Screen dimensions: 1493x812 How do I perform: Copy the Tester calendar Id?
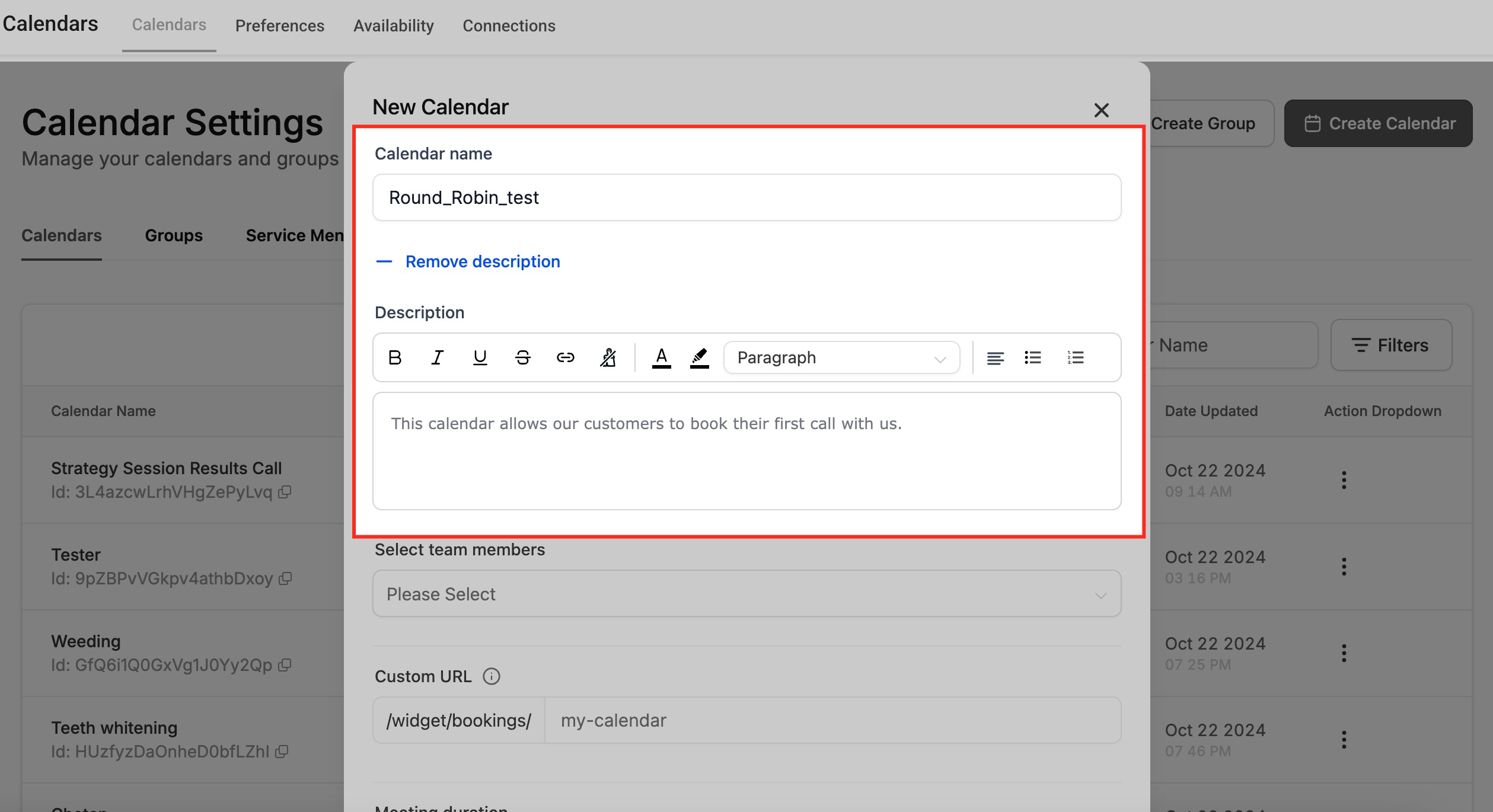pos(285,578)
